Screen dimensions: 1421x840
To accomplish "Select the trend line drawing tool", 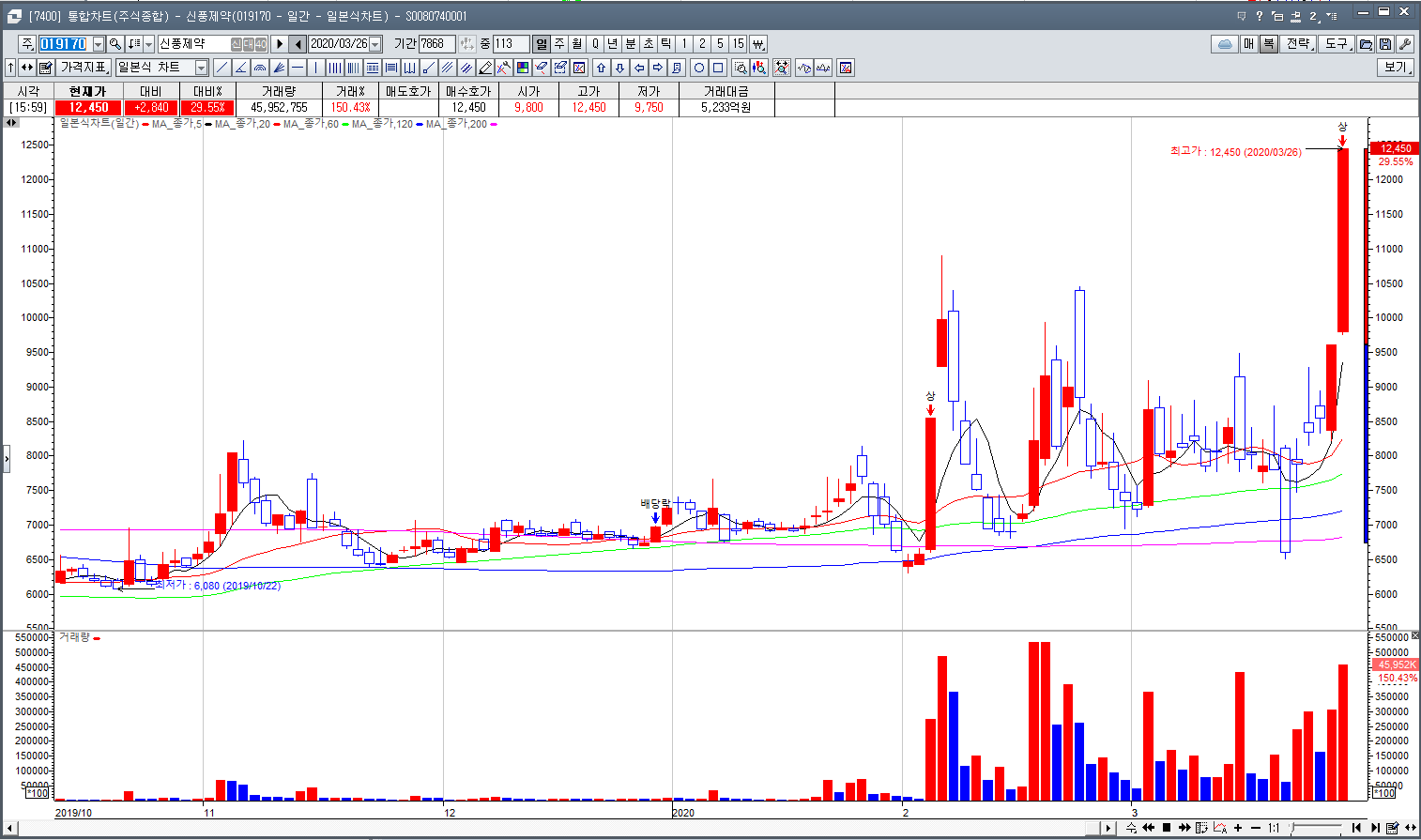I will [222, 68].
